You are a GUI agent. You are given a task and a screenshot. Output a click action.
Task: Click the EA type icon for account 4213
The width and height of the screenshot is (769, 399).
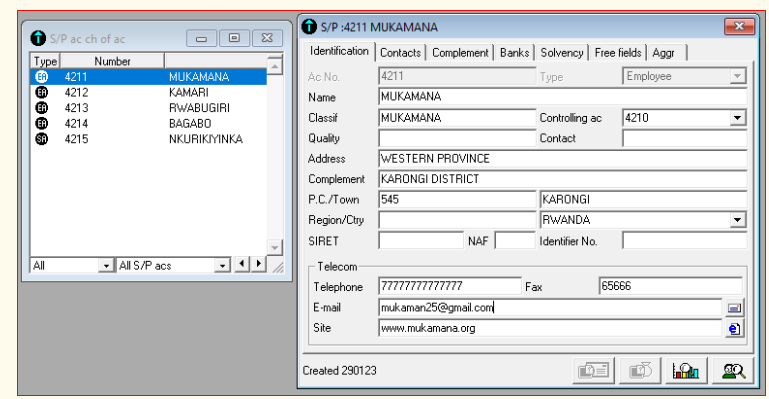(42, 108)
